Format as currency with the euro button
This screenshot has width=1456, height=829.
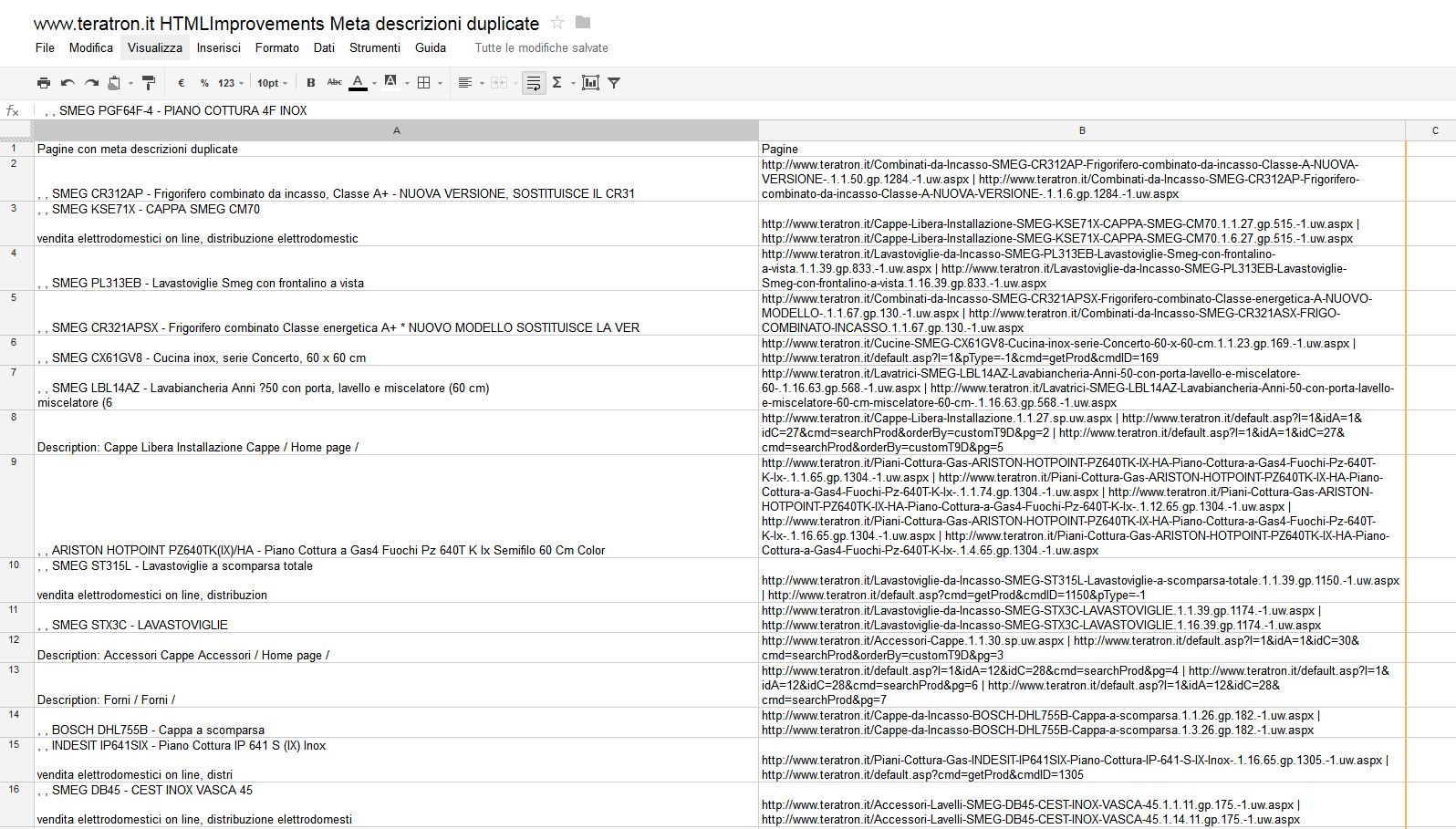(182, 83)
